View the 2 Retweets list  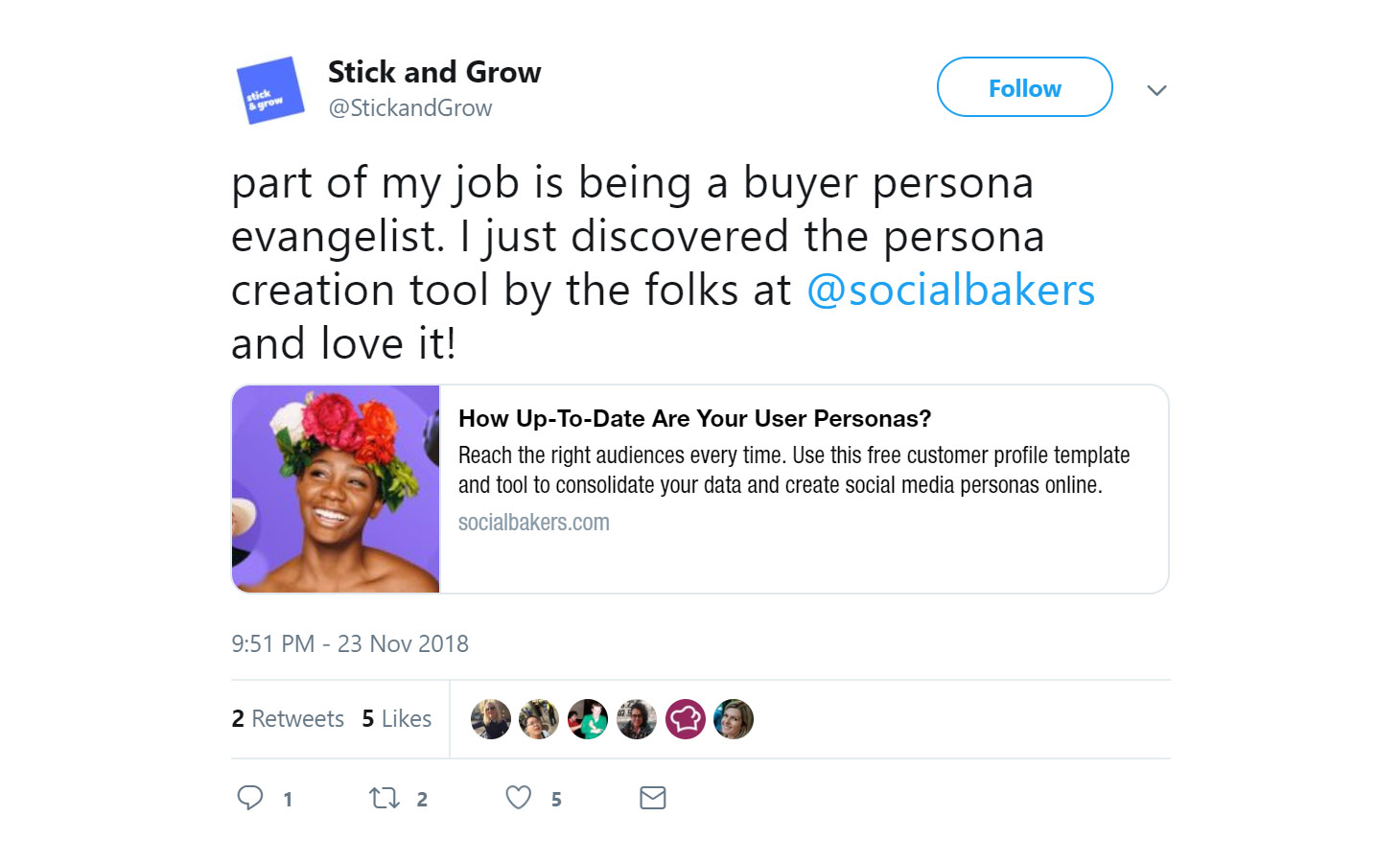pos(288,719)
